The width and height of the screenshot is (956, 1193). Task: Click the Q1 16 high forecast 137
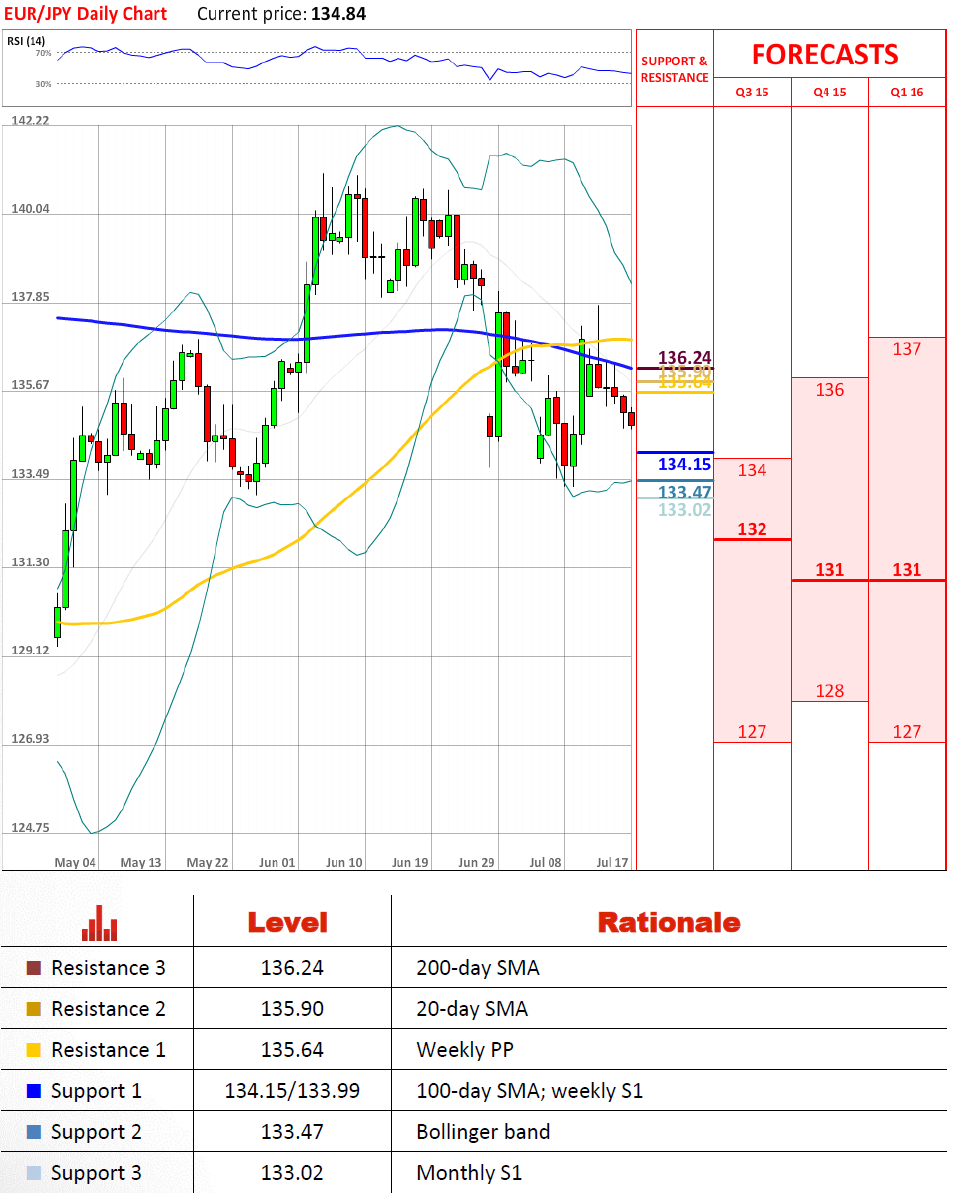[x=907, y=349]
